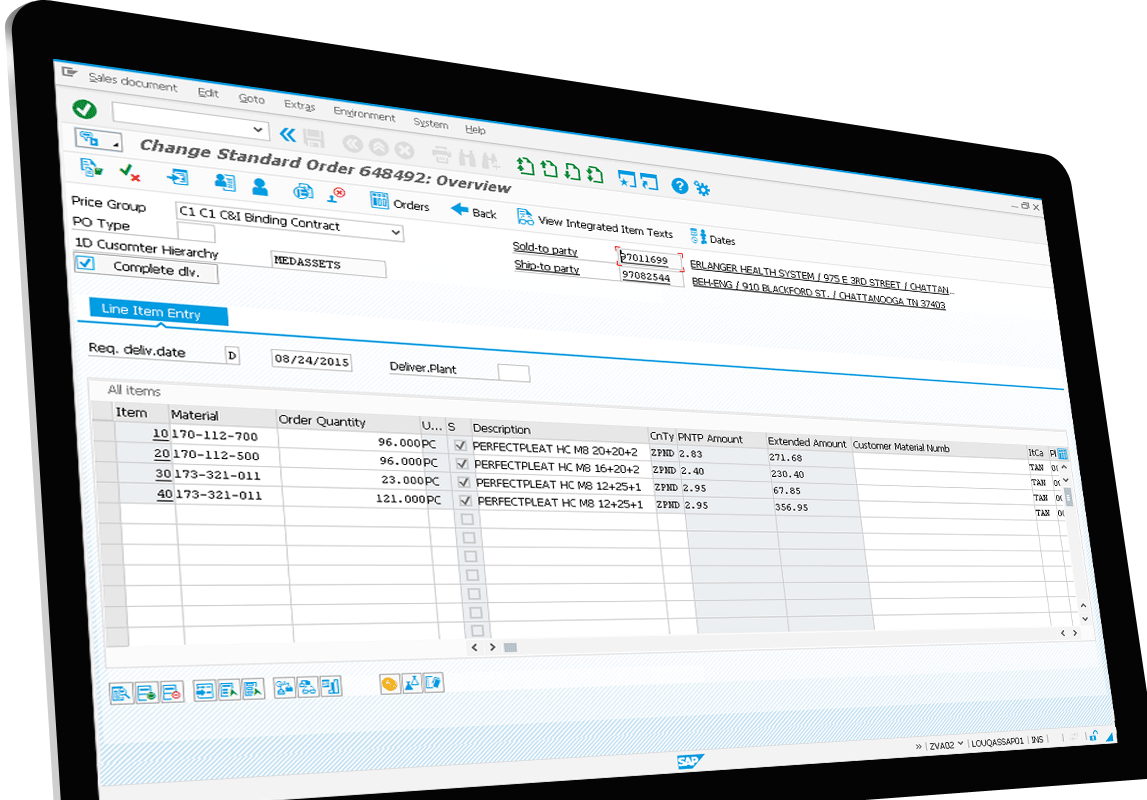The height and width of the screenshot is (800, 1147).
Task: Toggle the S checkbox for item 40
Action: point(465,500)
